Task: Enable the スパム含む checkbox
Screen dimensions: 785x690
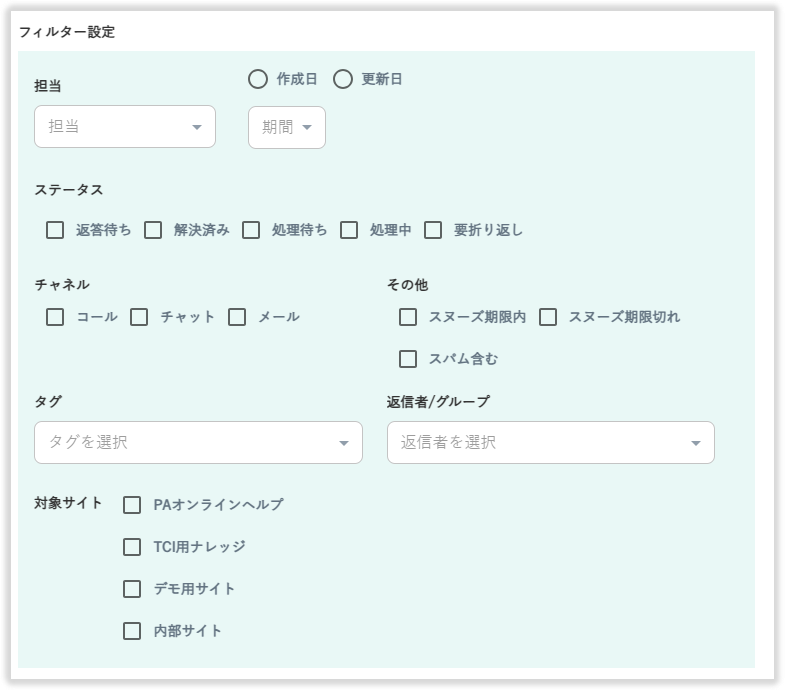Action: click(408, 359)
